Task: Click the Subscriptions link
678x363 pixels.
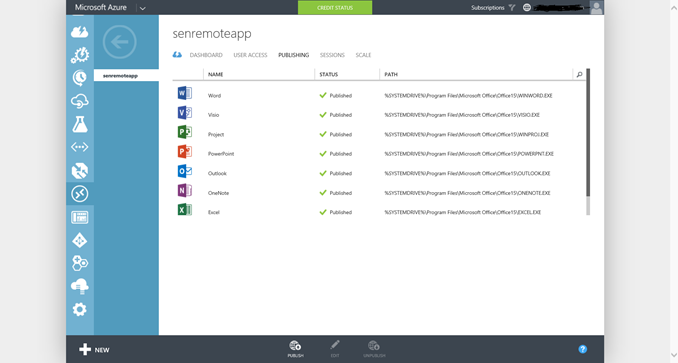Action: (487, 7)
